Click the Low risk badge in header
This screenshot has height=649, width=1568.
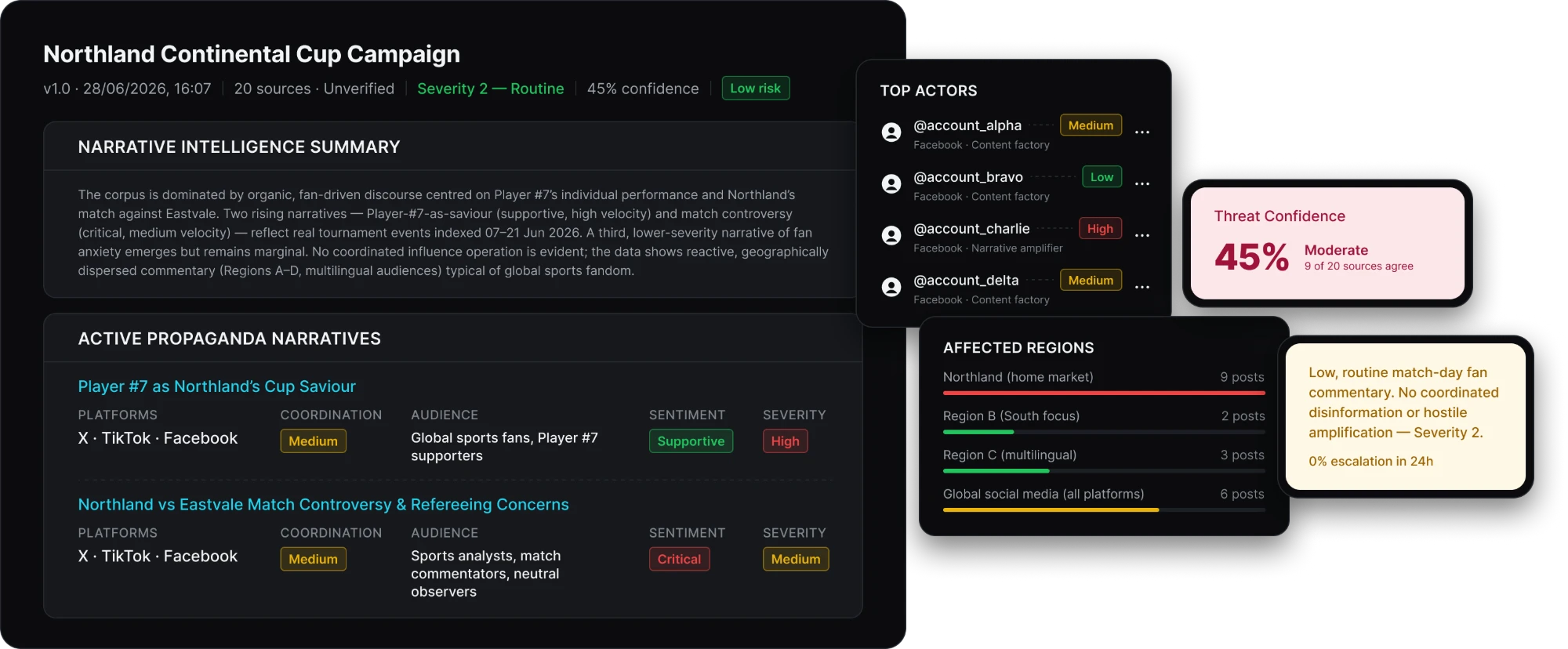pyautogui.click(x=755, y=89)
